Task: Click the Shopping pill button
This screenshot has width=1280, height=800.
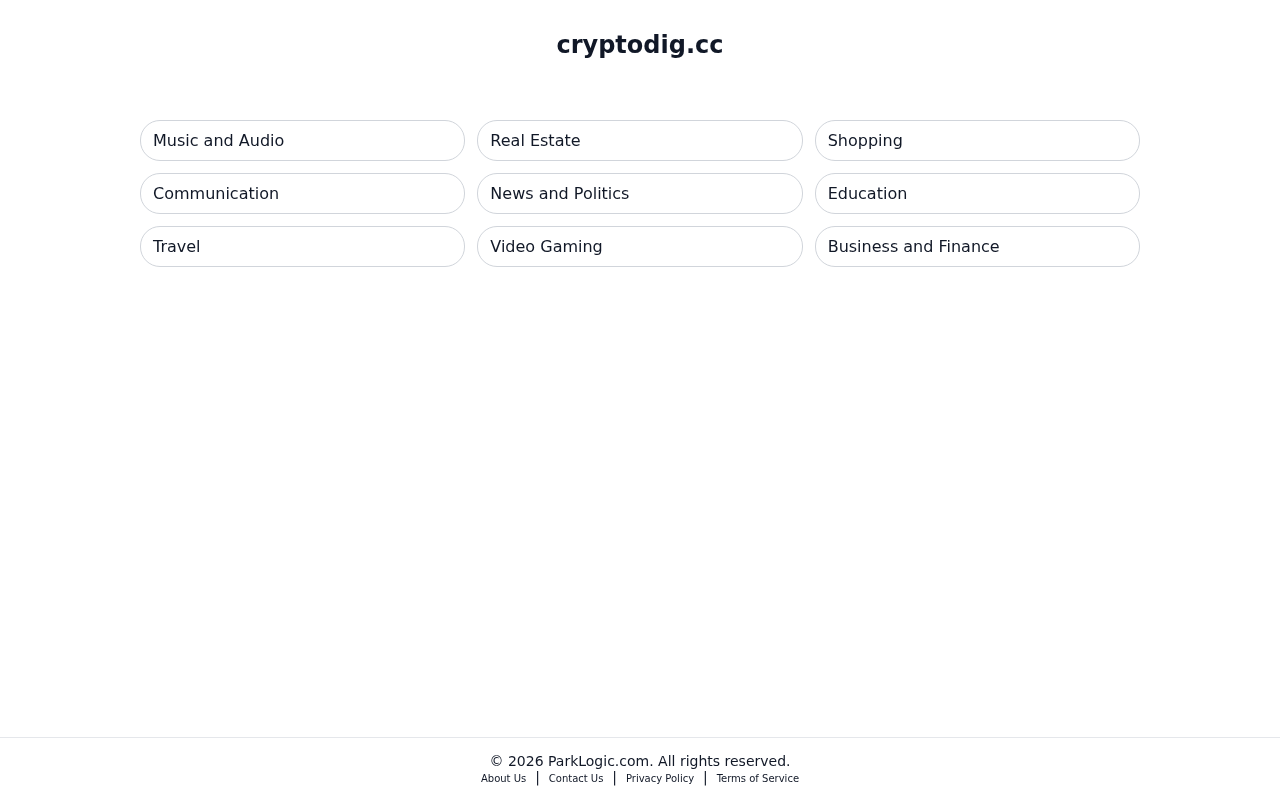Action: point(977,141)
